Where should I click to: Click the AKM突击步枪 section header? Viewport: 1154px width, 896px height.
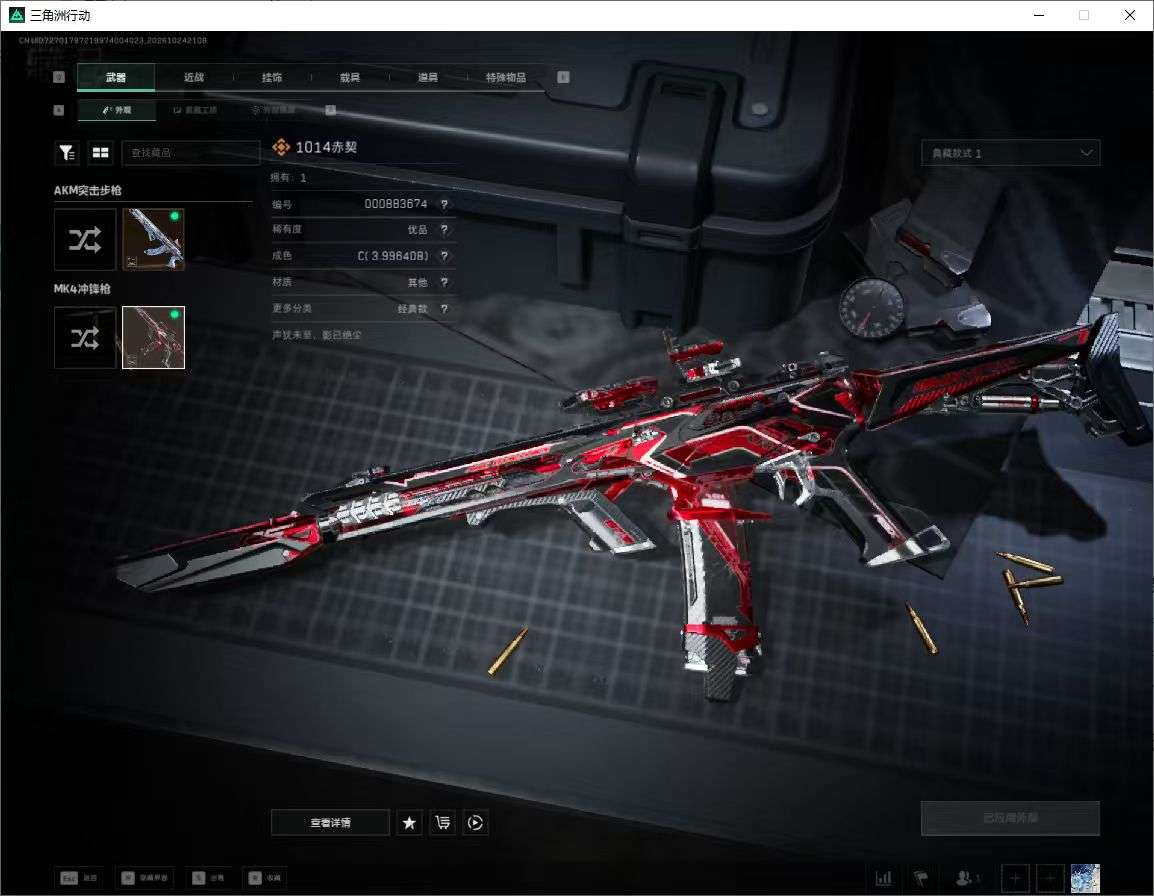pyautogui.click(x=88, y=191)
